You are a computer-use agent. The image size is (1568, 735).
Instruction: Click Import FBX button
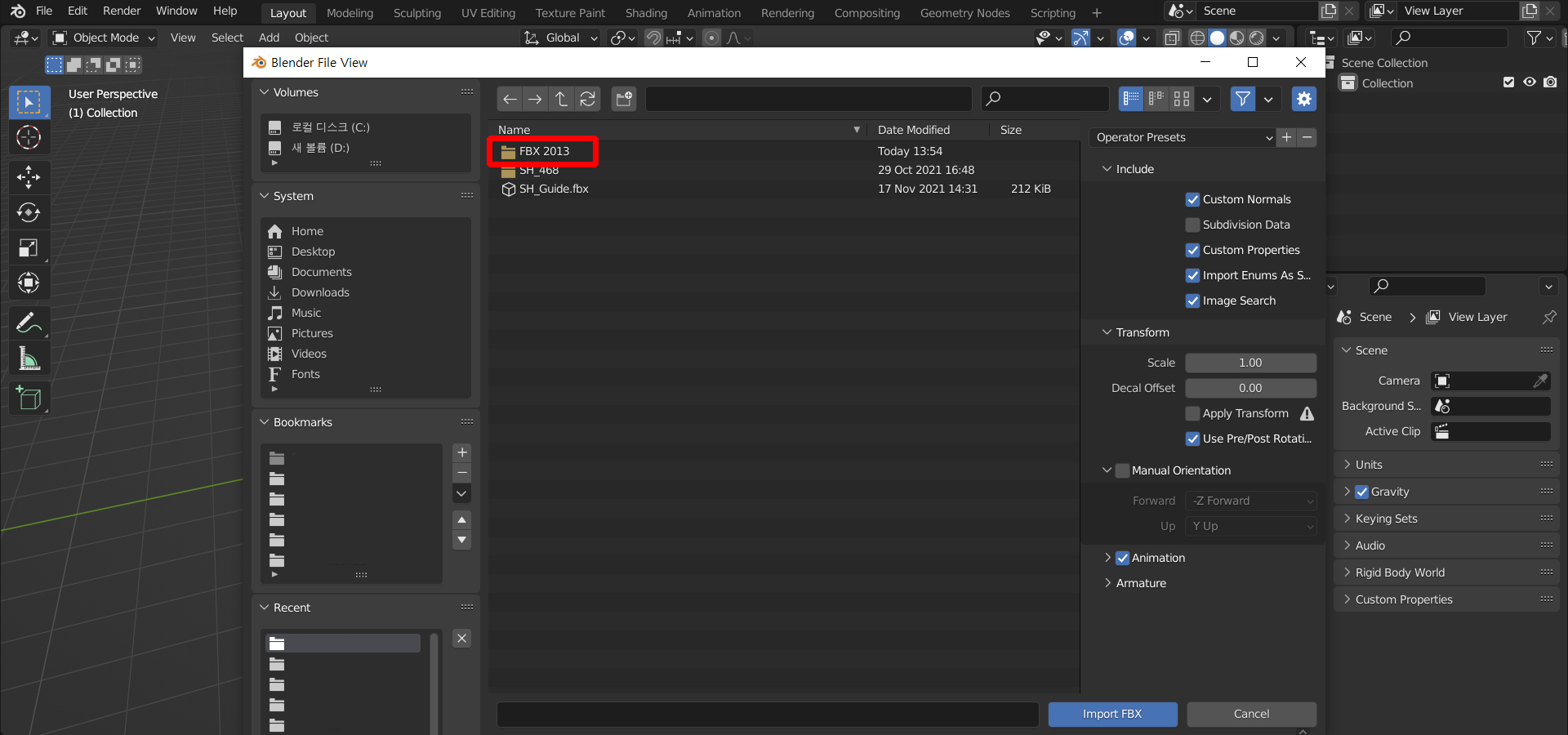1112,714
